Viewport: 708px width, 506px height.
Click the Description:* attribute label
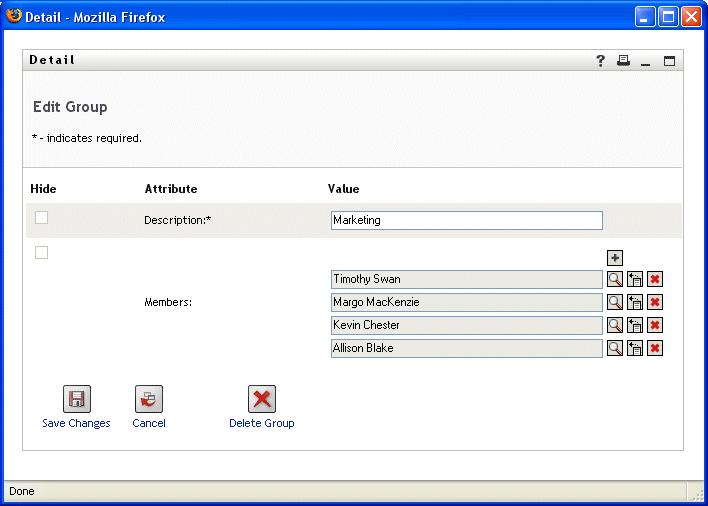pyautogui.click(x=177, y=220)
